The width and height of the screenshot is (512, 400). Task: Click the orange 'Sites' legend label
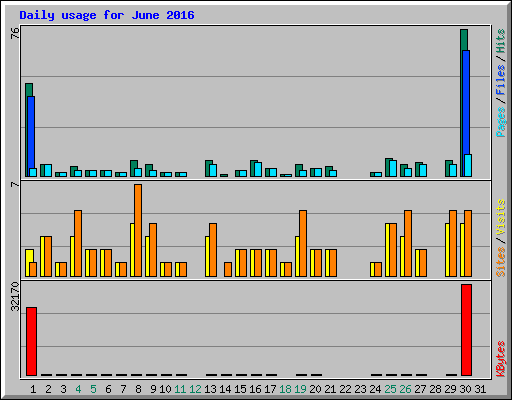pyautogui.click(x=500, y=262)
